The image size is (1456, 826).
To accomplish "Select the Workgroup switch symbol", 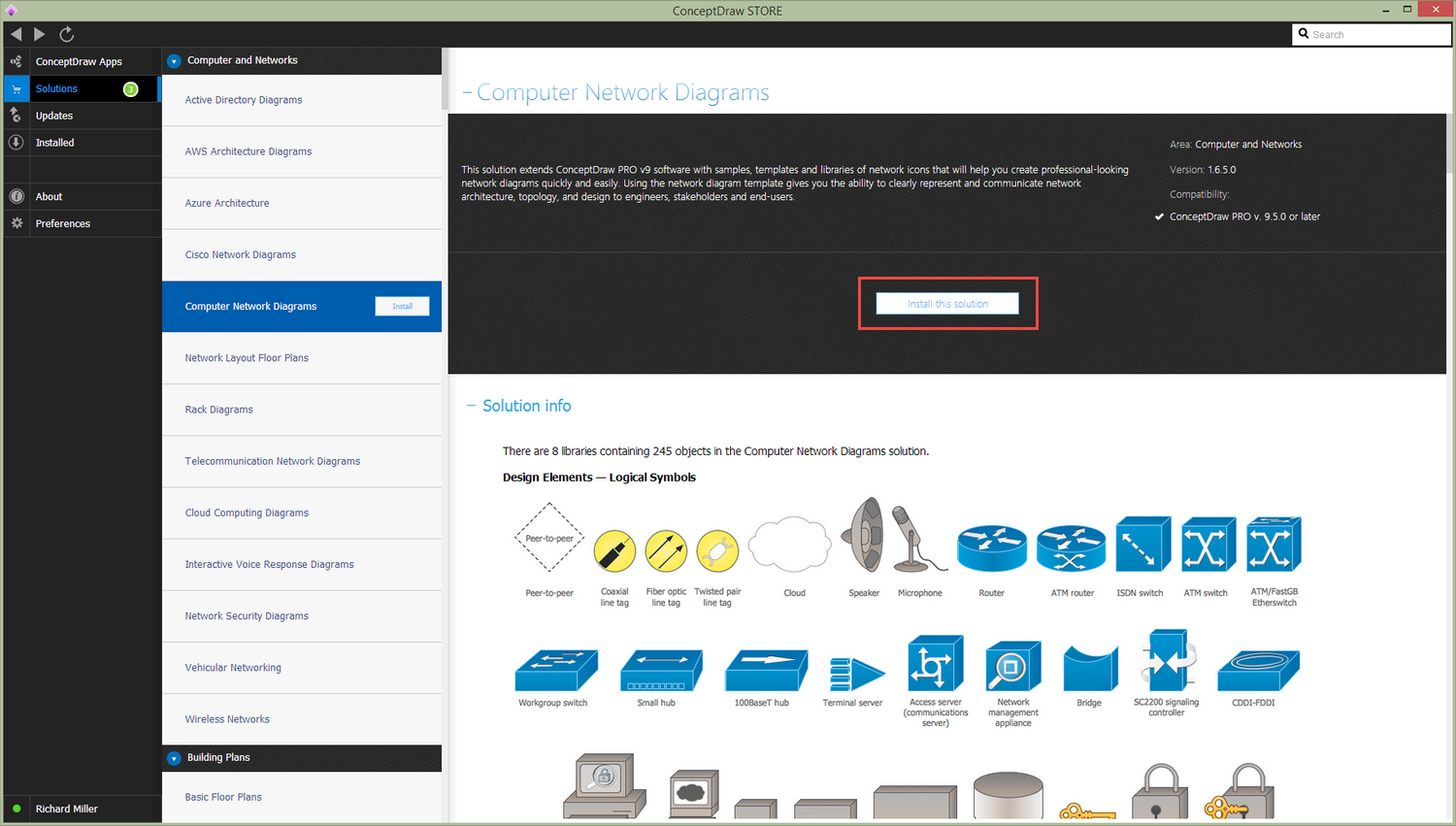I will pos(556,670).
